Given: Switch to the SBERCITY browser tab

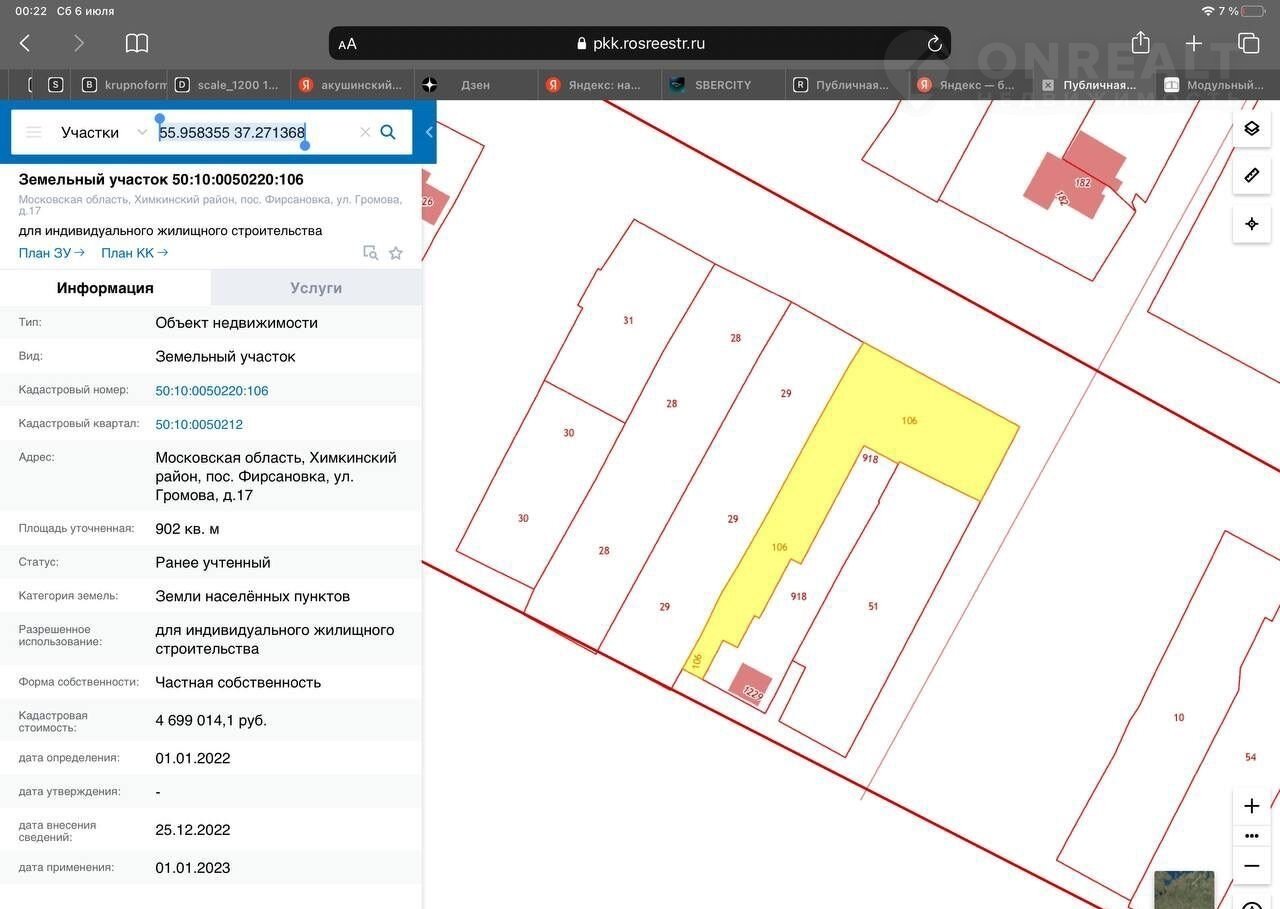Looking at the screenshot, I should pos(722,85).
